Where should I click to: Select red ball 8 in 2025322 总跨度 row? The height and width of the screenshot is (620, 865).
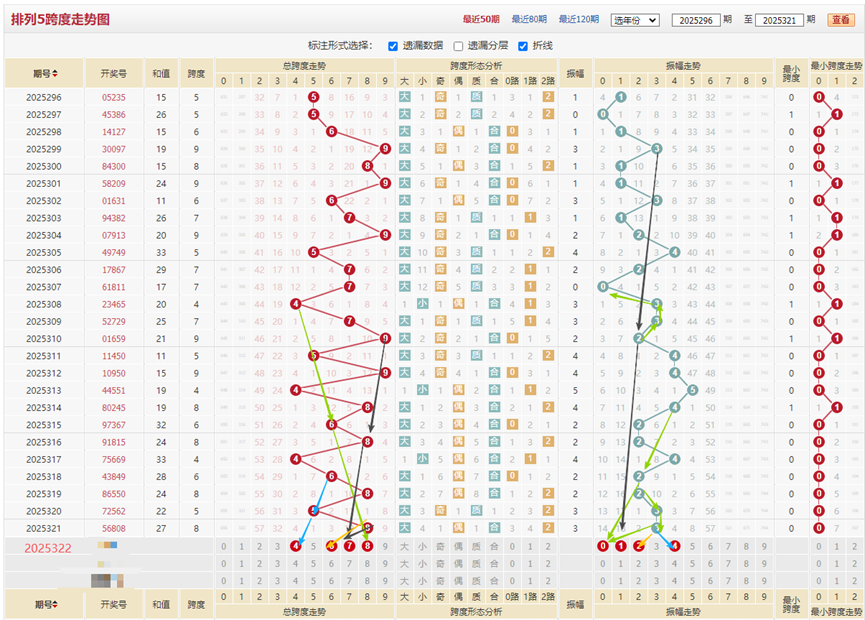click(x=367, y=546)
